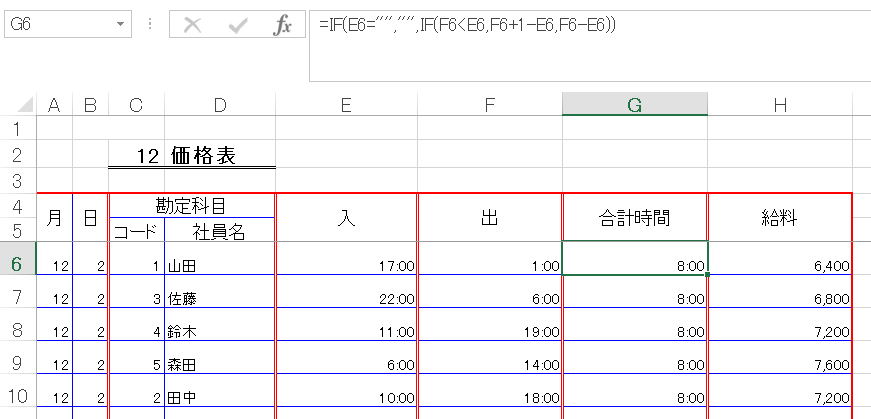
Task: Click 鈴木's salary cell in row 8
Action: tap(780, 325)
